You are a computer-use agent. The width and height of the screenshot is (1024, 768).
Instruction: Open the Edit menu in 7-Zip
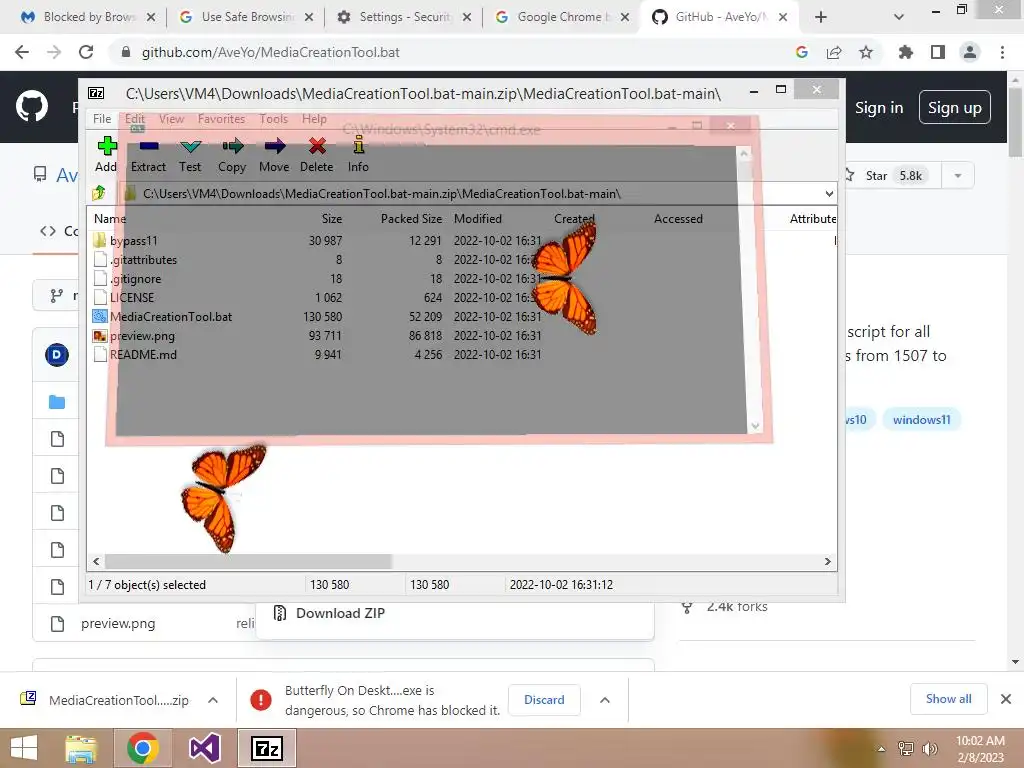point(135,119)
